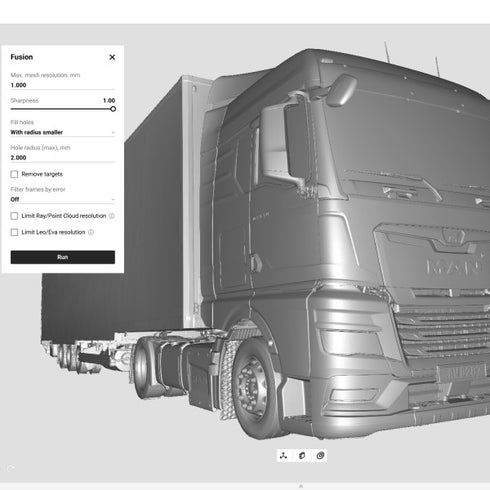This screenshot has width=490, height=490.
Task: Select the spiral target icon in bottom toolbar
Action: pos(320,456)
